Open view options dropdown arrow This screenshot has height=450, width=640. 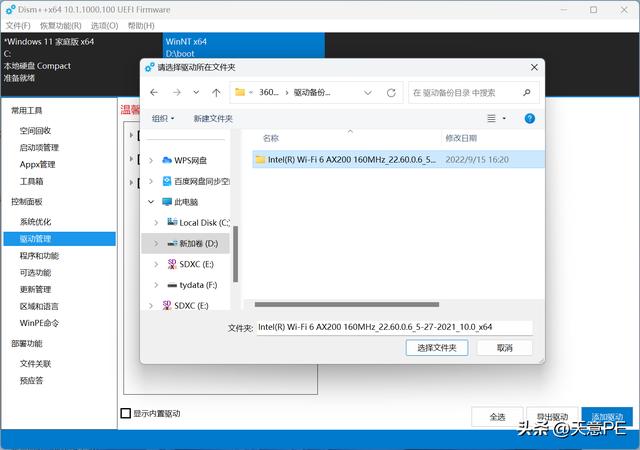[x=504, y=118]
